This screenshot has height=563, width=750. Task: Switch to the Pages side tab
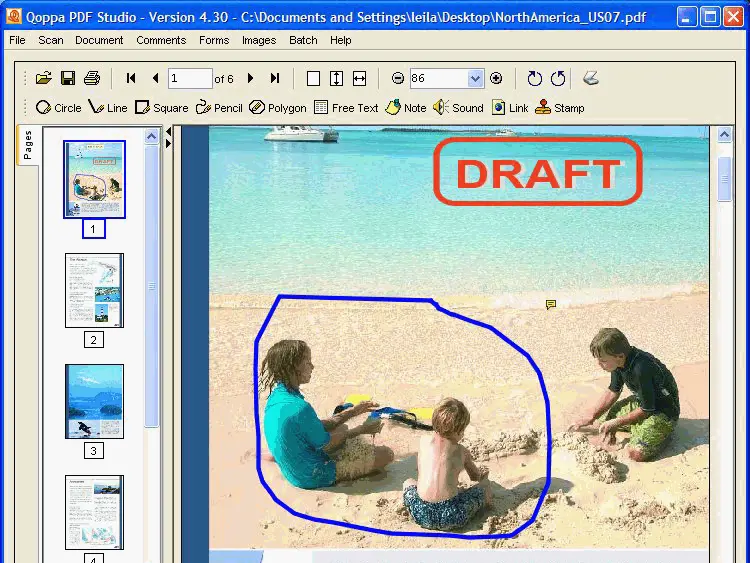28,146
